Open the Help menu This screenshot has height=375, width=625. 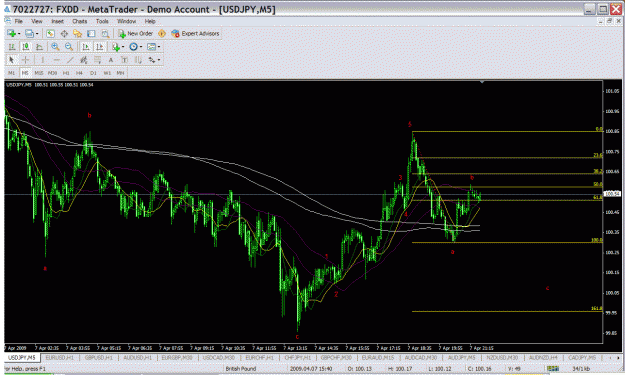(150, 21)
